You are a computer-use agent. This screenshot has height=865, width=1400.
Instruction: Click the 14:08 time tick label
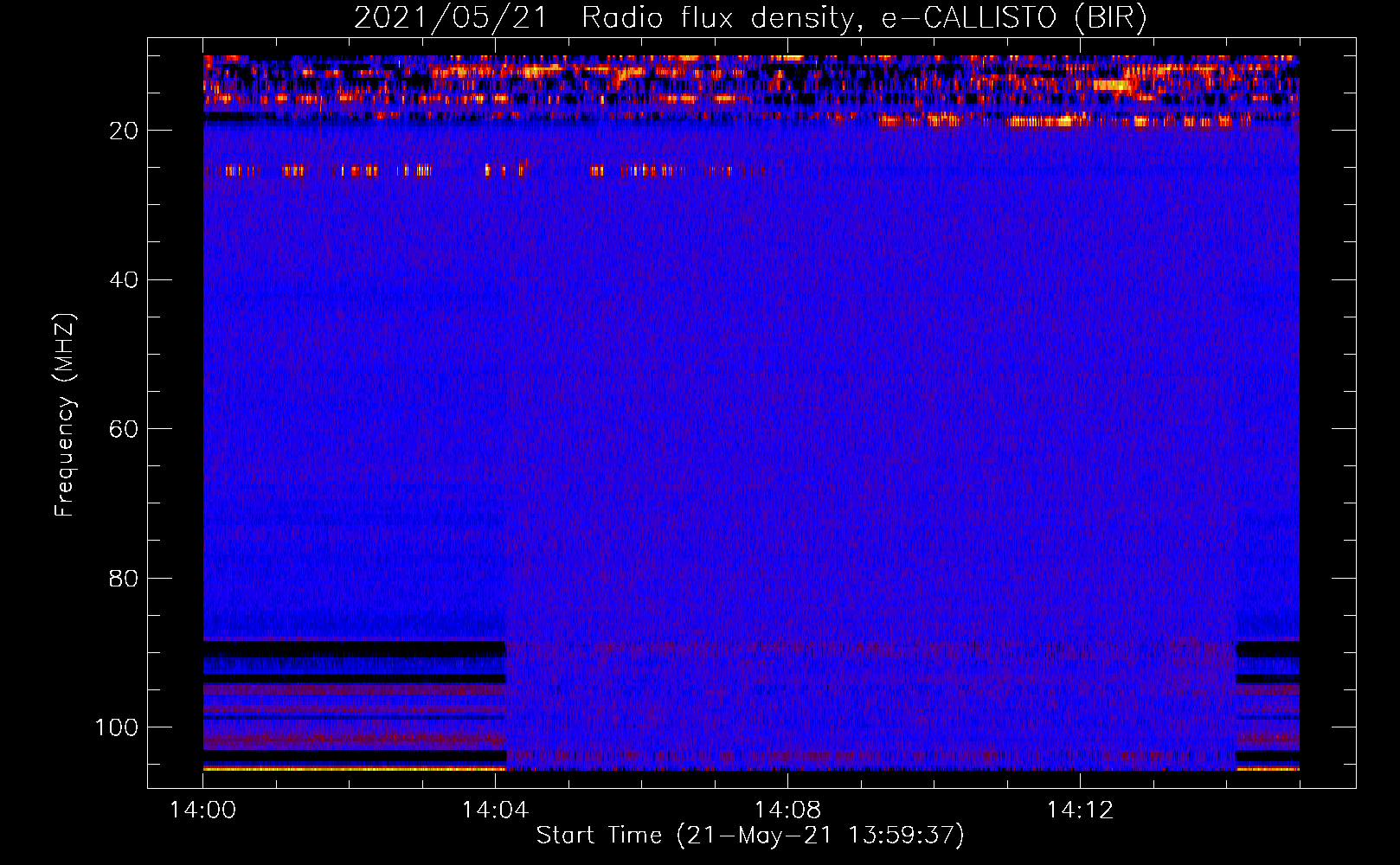[x=787, y=811]
